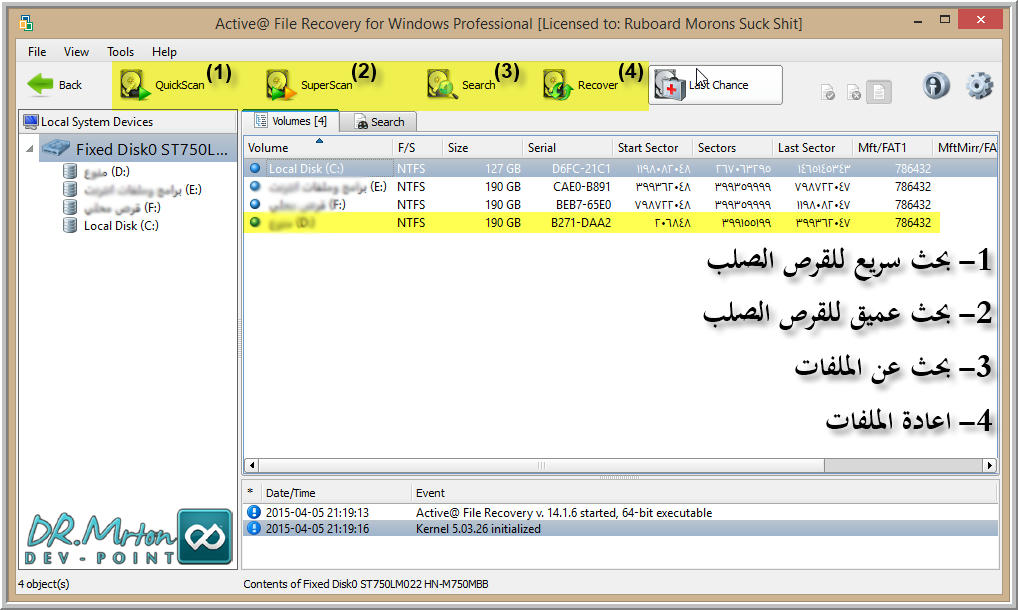This screenshot has height=610, width=1018.
Task: Select the log entry at 21:19:13
Action: [x=621, y=513]
